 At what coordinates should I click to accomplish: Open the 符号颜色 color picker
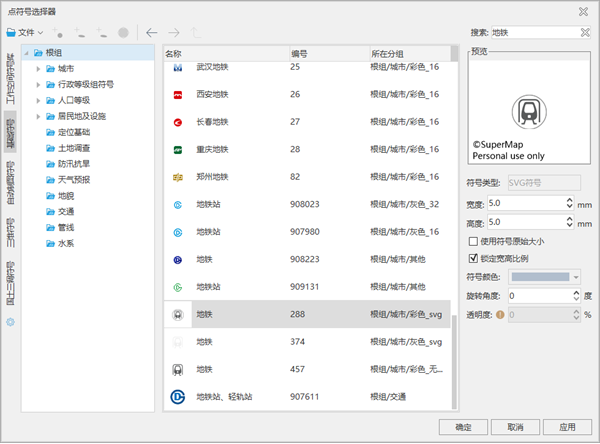click(x=546, y=276)
